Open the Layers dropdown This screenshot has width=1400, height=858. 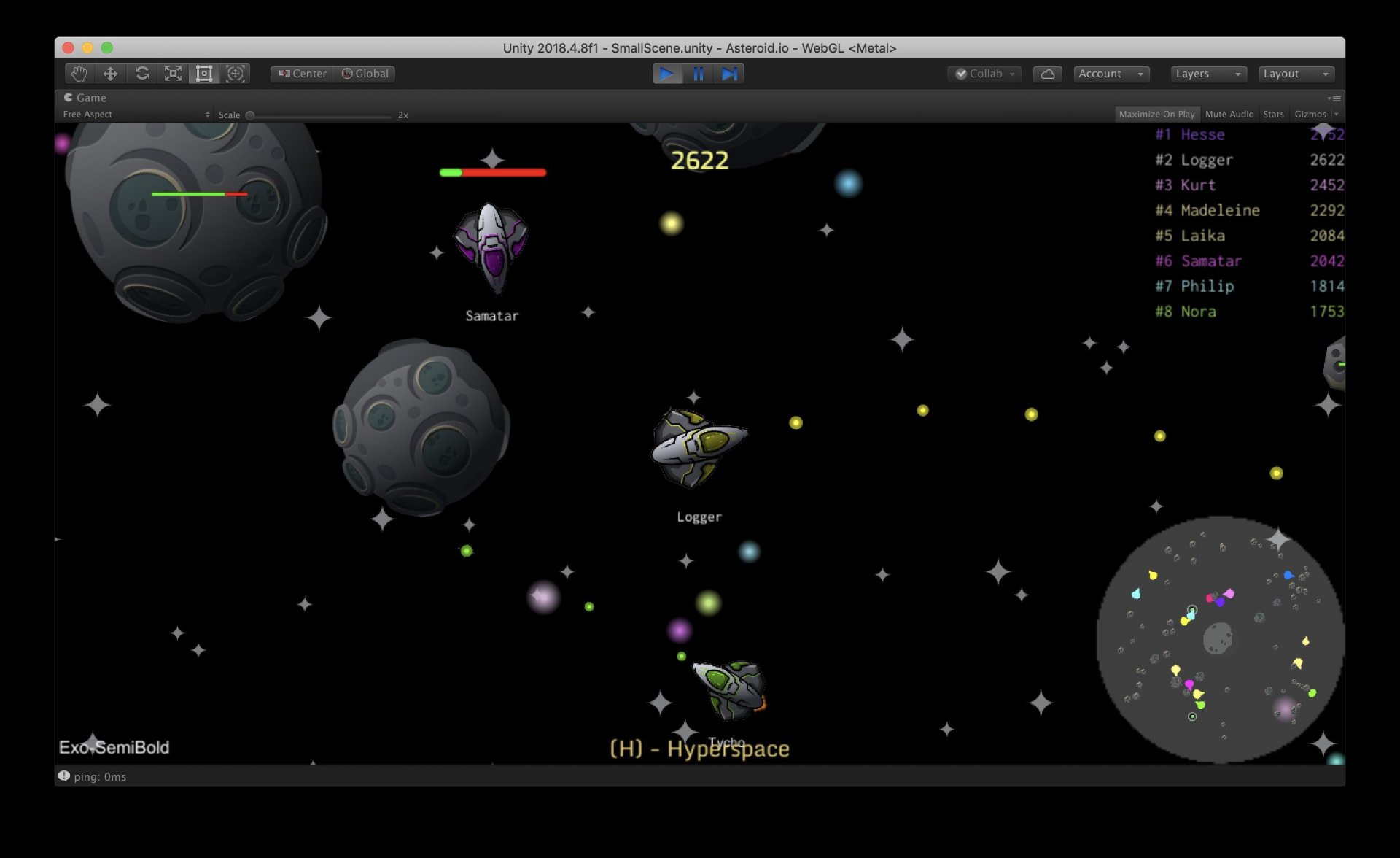point(1207,74)
